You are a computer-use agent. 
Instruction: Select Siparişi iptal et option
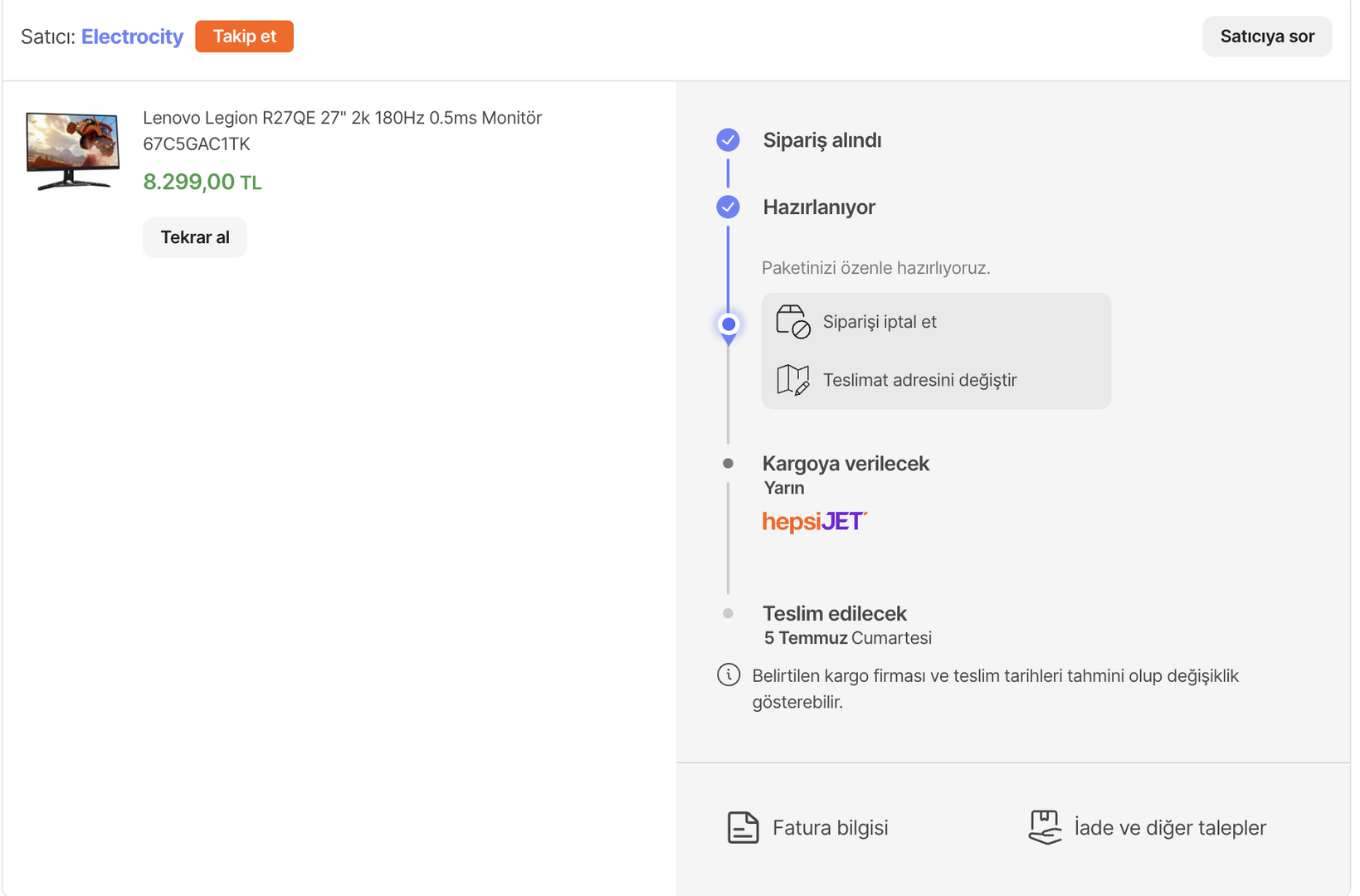880,322
